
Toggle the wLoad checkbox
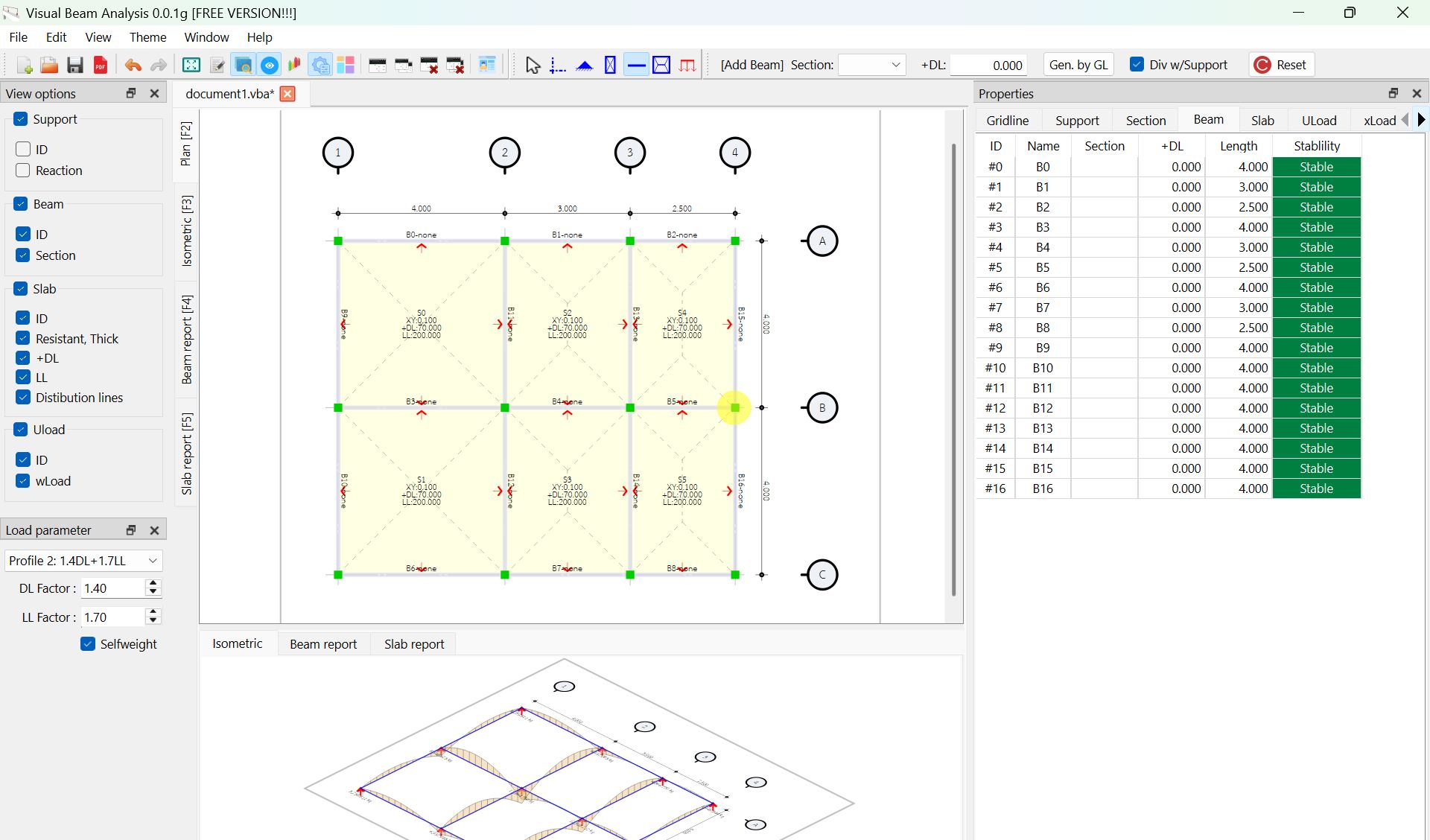[23, 481]
